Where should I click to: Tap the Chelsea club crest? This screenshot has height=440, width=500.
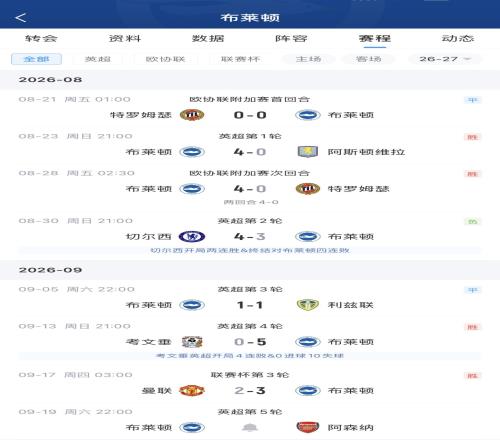coord(192,237)
